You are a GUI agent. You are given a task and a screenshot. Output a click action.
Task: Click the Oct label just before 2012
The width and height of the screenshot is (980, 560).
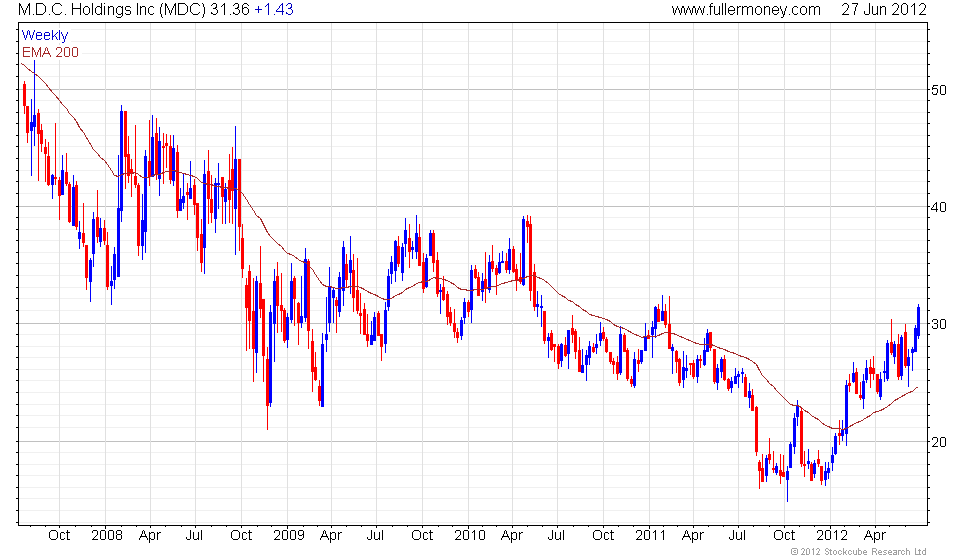784,536
